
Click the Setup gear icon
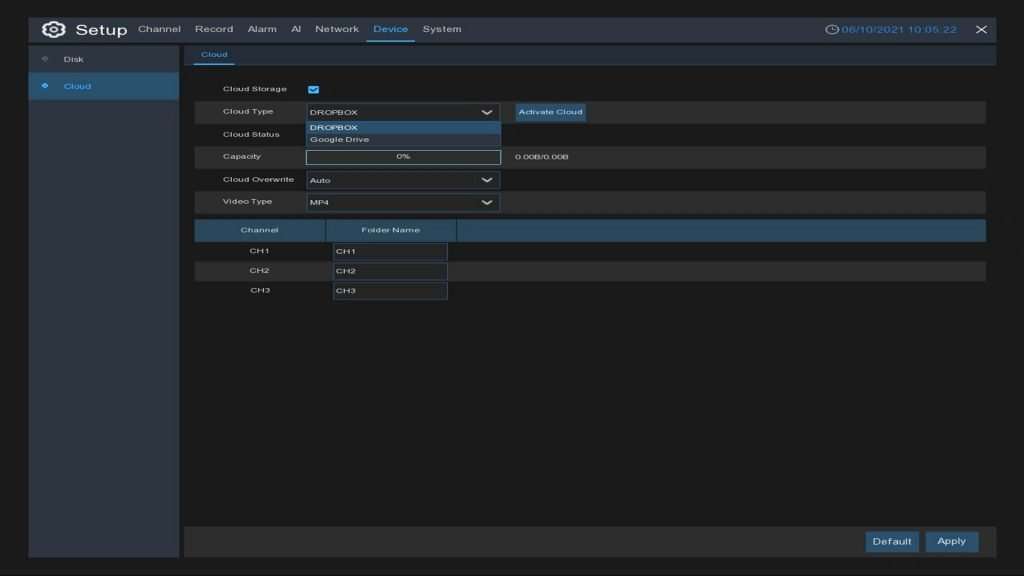point(53,29)
